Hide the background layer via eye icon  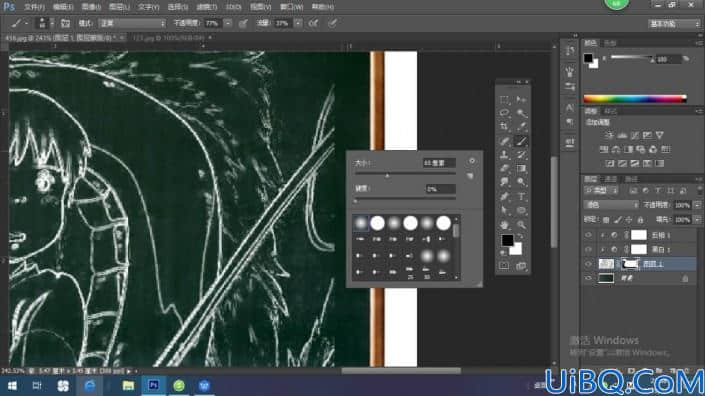pos(588,278)
